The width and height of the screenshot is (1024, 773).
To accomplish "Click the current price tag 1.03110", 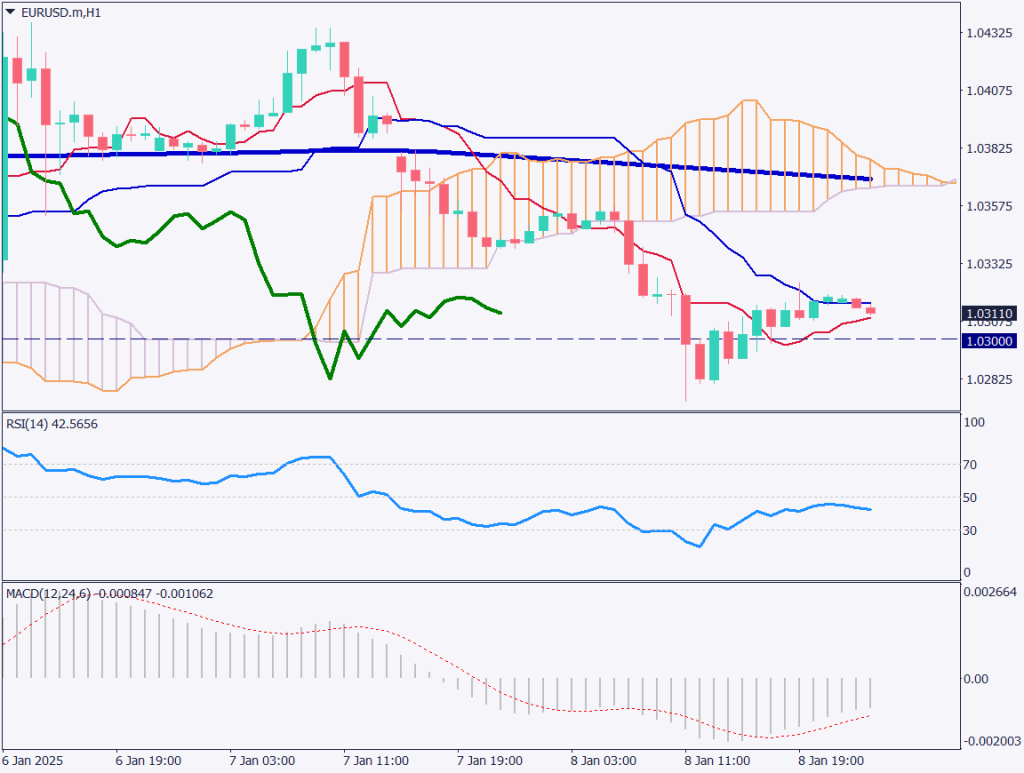I will point(989,314).
